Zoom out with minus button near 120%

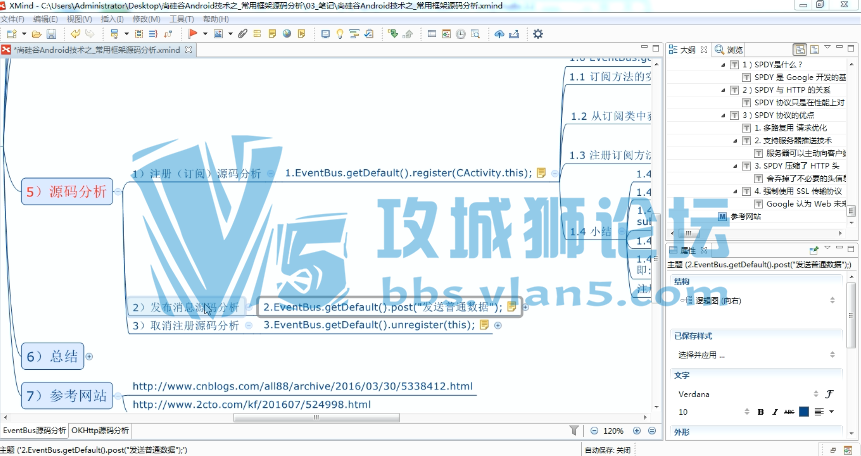[594, 431]
